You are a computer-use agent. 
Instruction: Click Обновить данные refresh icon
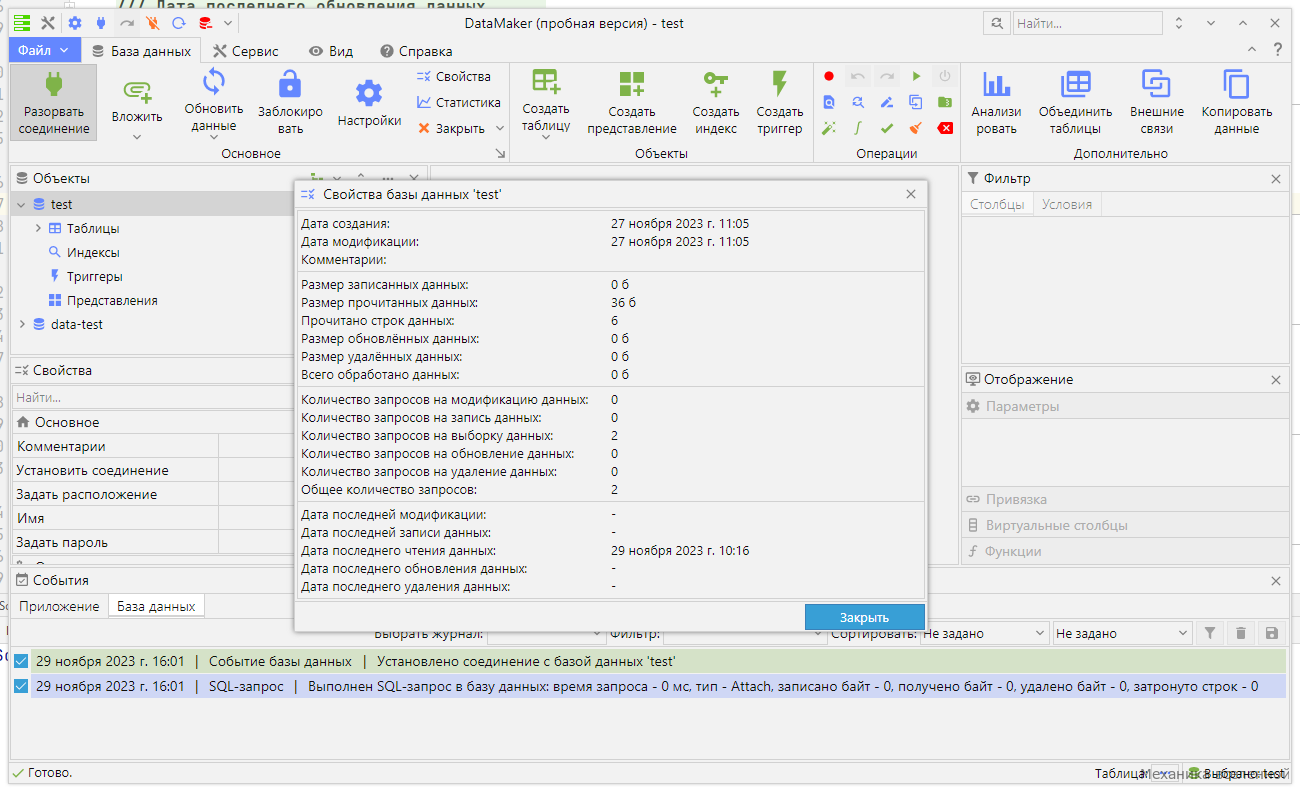click(214, 82)
